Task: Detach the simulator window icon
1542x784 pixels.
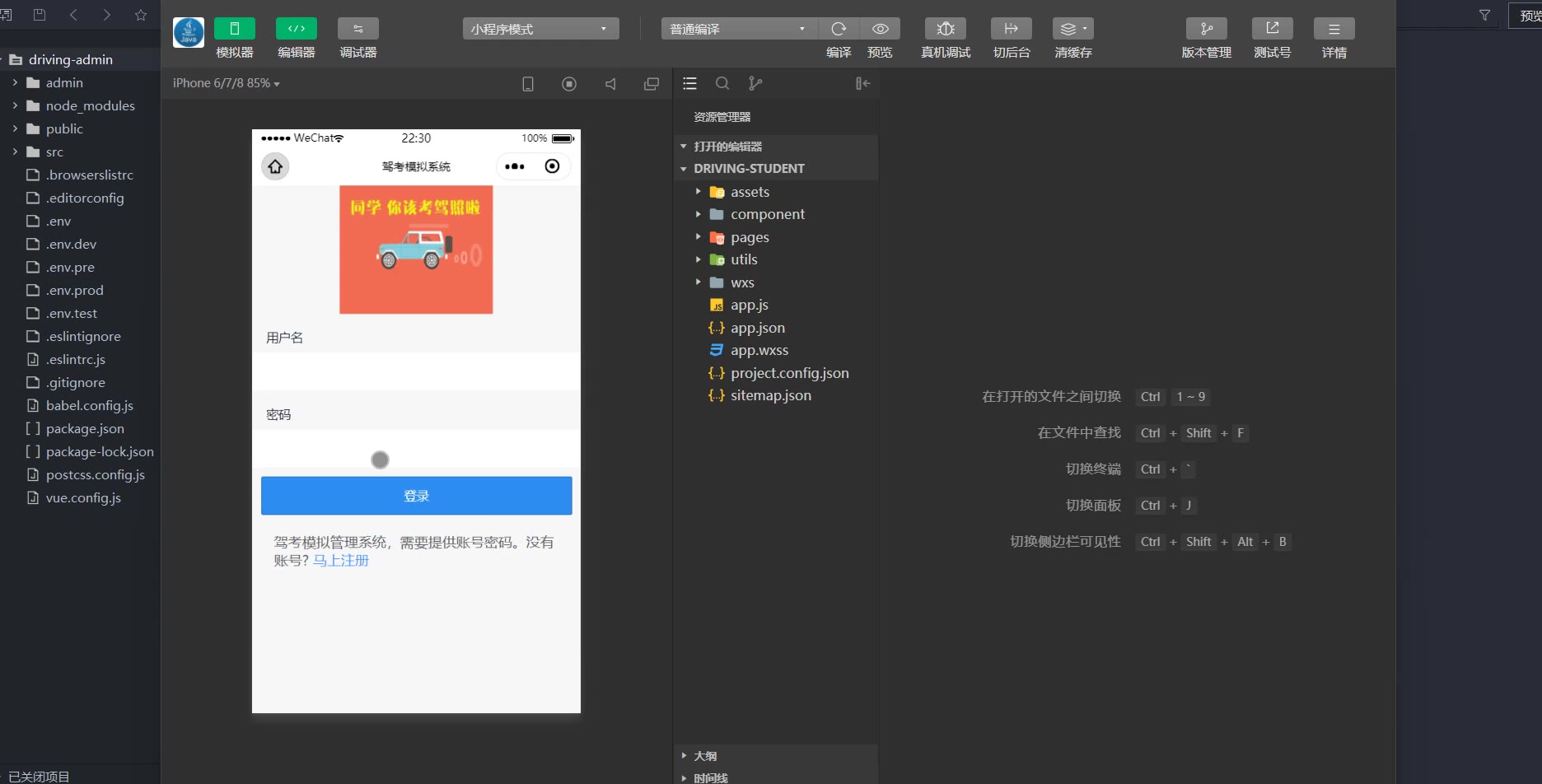Action: [x=652, y=84]
